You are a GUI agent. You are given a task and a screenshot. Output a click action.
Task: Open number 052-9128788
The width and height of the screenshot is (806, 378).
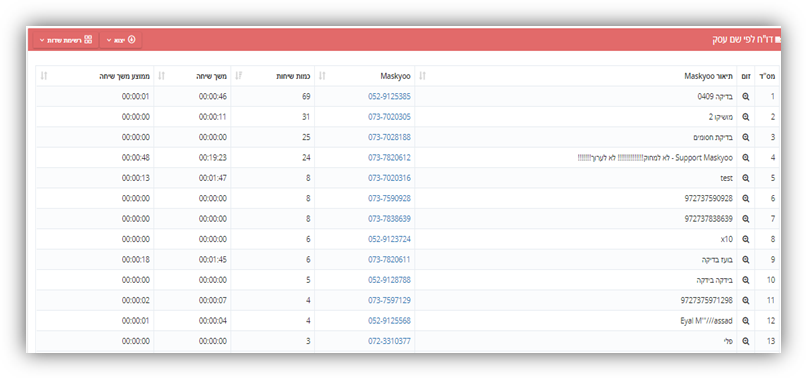[389, 280]
